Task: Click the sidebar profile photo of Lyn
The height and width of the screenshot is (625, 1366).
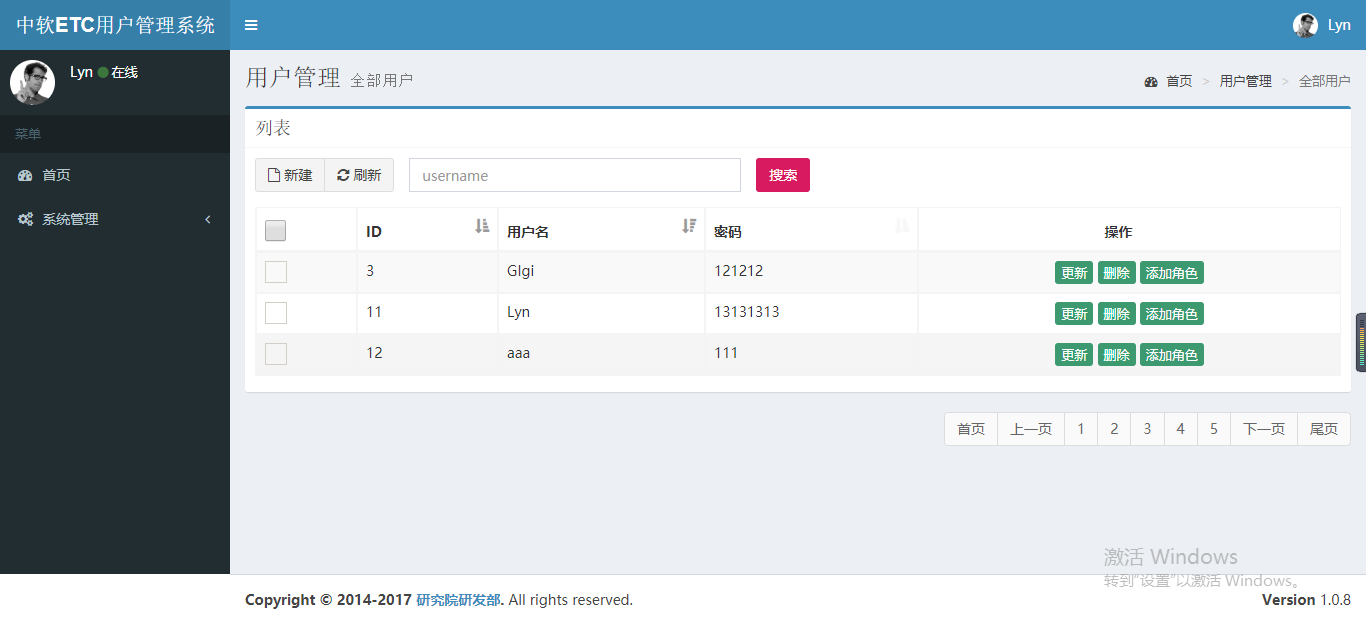Action: coord(33,82)
